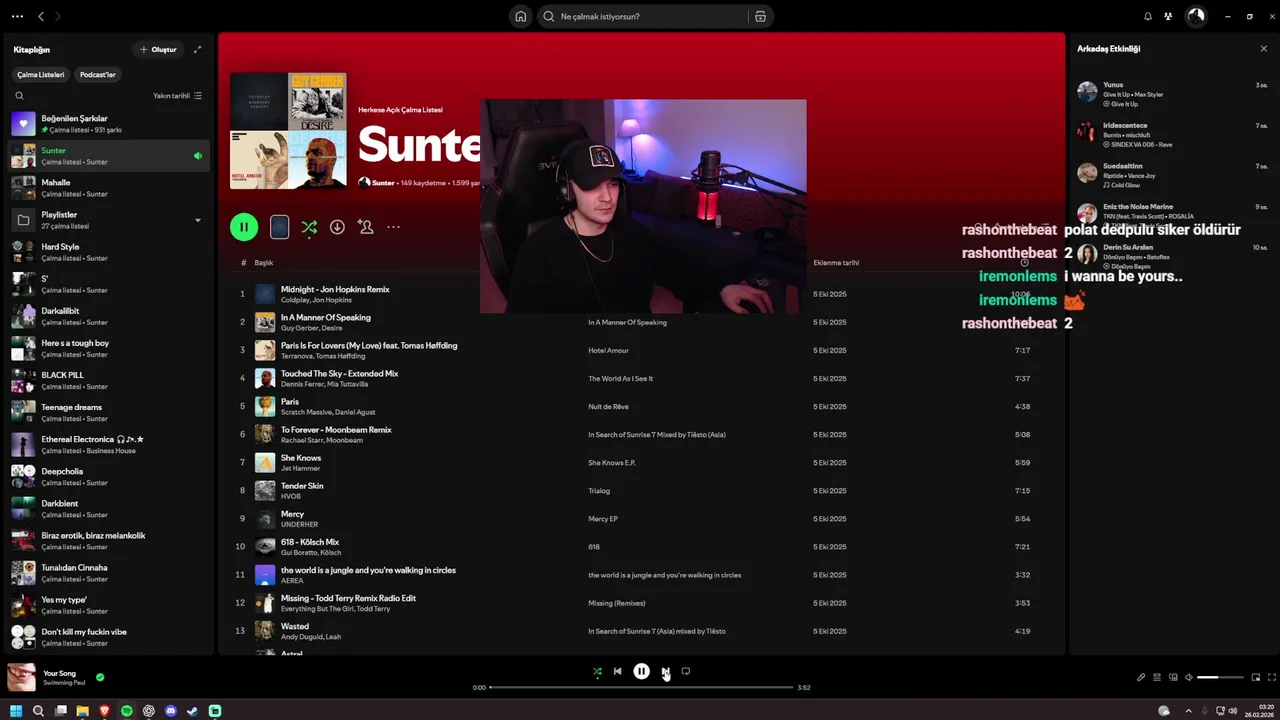Pause playback in the bottom player

(x=642, y=671)
